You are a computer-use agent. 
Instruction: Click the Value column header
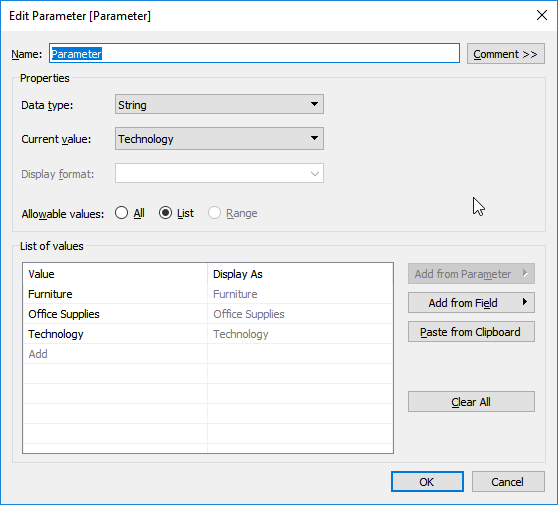(115, 274)
